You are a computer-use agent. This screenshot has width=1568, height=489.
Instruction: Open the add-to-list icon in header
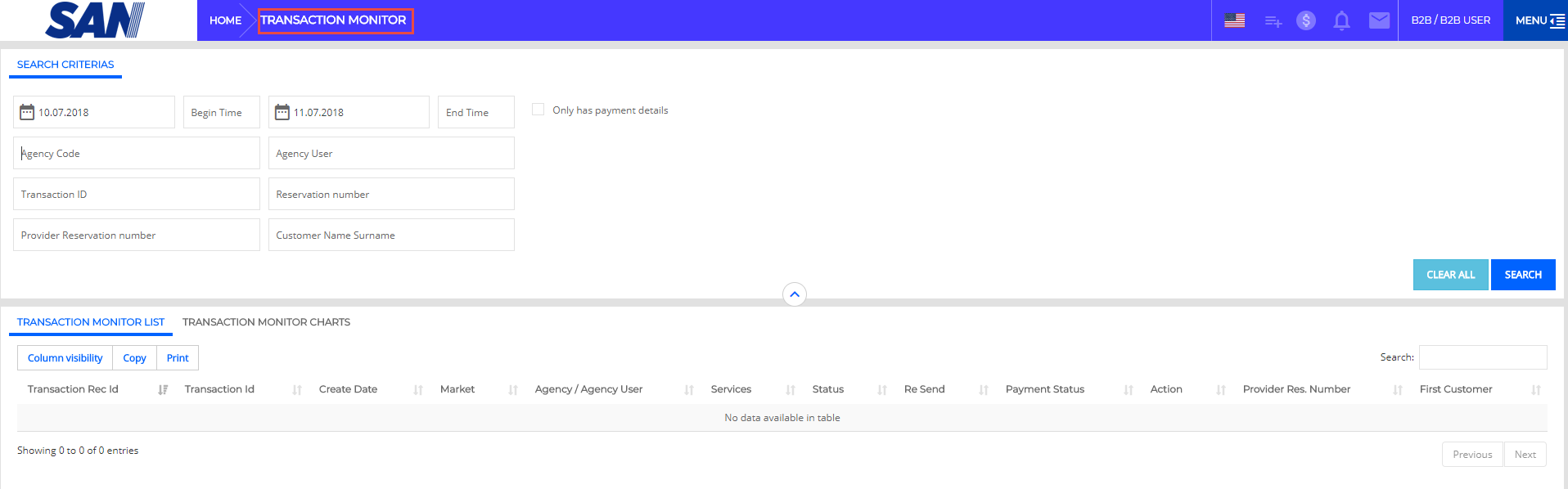(1273, 21)
